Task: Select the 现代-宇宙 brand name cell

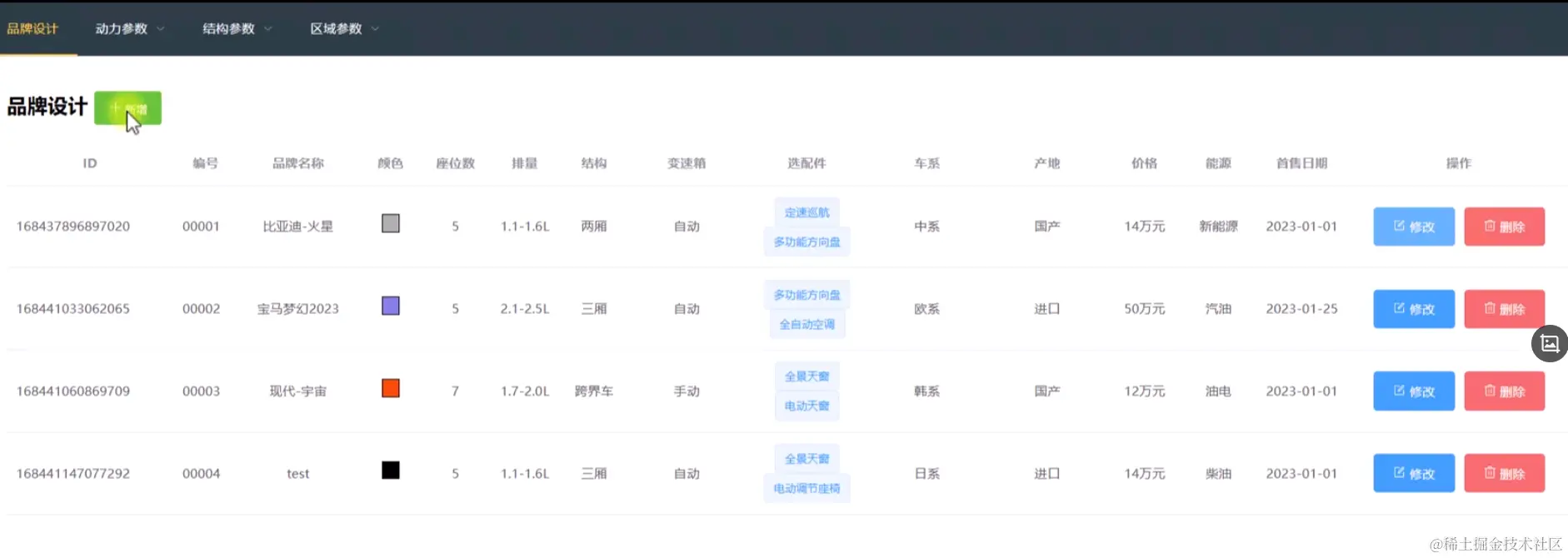Action: [x=298, y=391]
